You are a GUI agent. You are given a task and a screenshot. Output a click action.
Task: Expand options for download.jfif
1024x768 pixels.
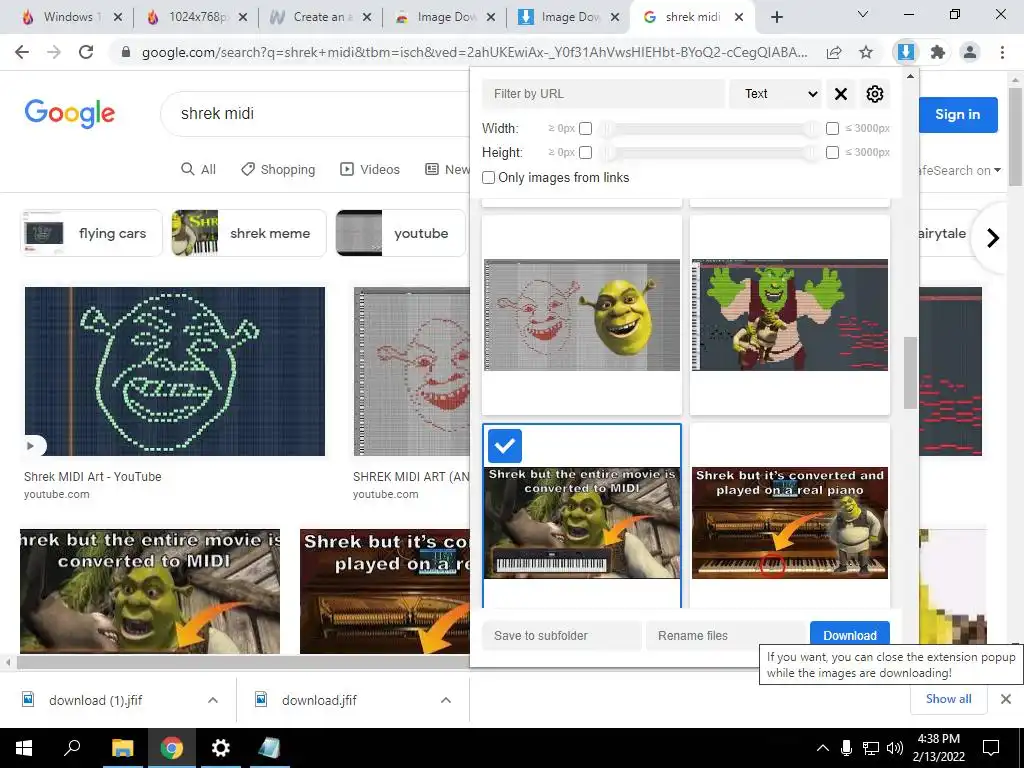click(445, 700)
